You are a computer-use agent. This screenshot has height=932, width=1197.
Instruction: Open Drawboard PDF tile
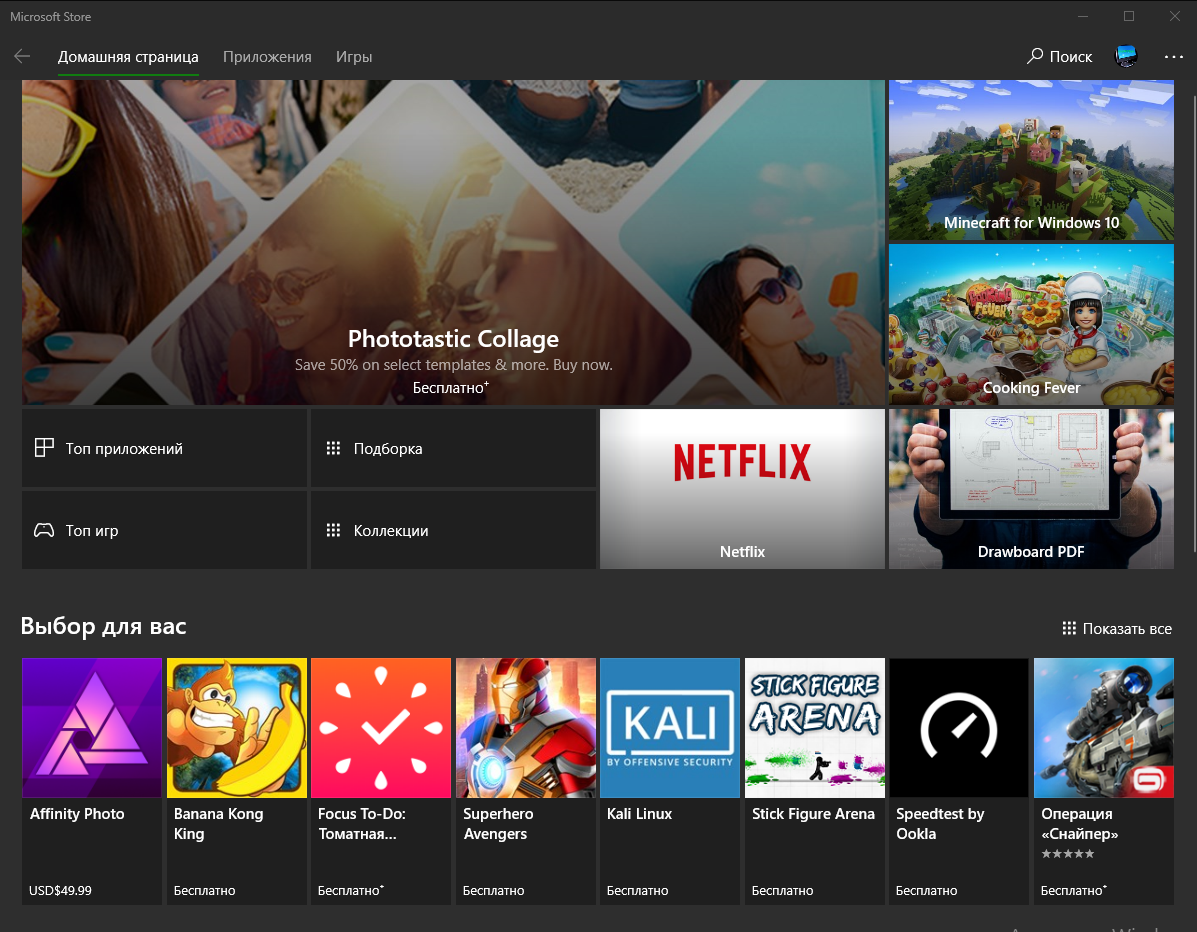coord(1031,489)
